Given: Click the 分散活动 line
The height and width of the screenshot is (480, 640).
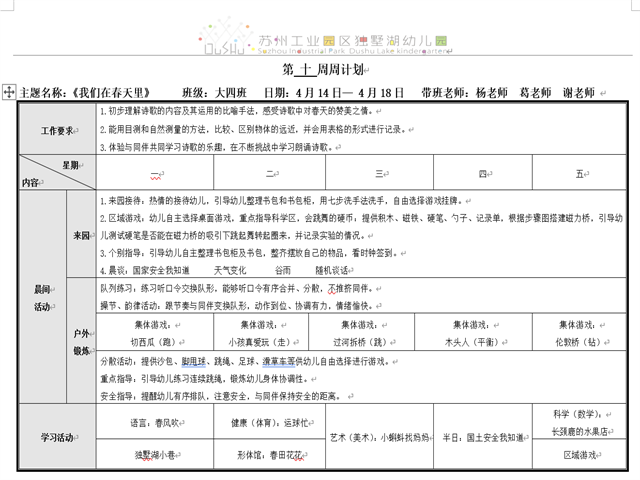Looking at the screenshot, I should (x=244, y=361).
